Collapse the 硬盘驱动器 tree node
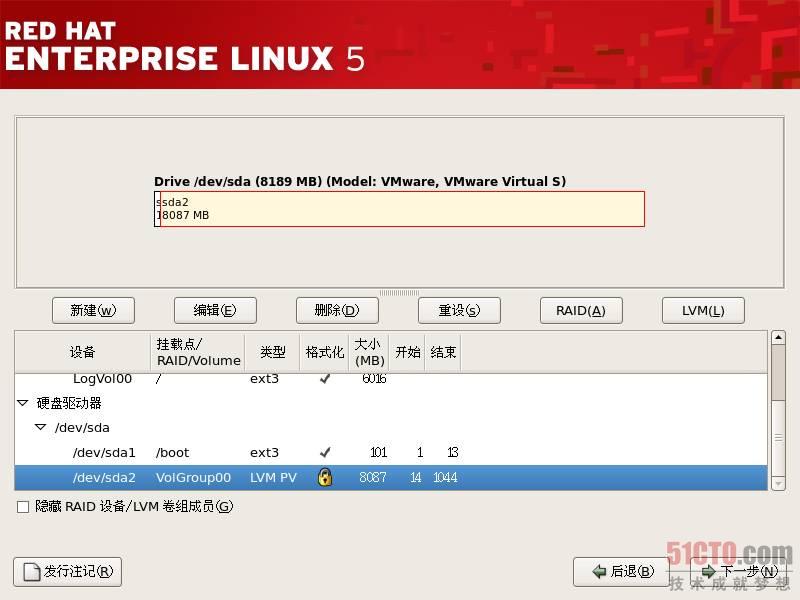The width and height of the screenshot is (800, 600). [x=22, y=403]
